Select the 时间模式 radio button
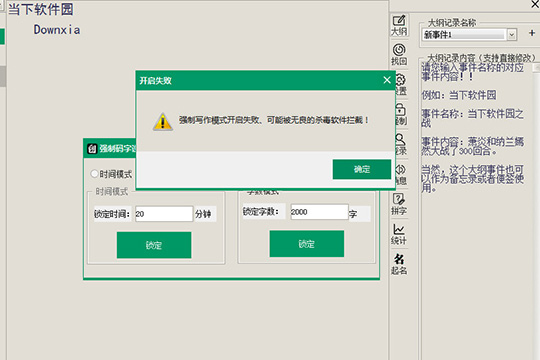Viewport: 540px width, 360px height. pyautogui.click(x=94, y=174)
